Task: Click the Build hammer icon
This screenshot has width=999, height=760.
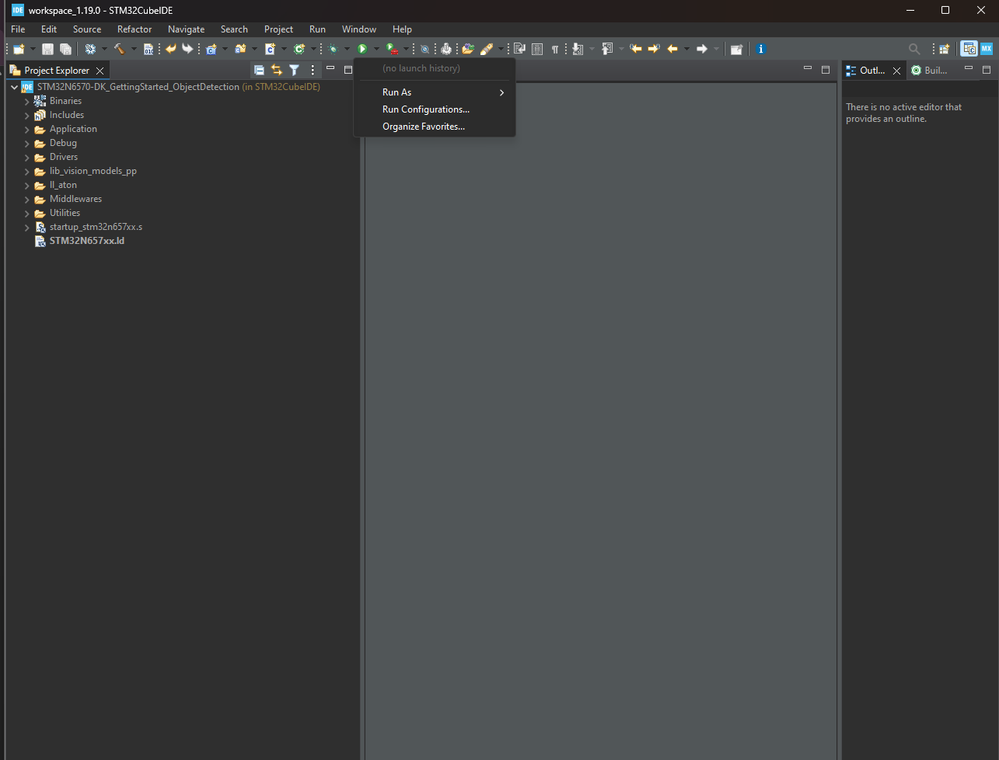Action: click(119, 49)
